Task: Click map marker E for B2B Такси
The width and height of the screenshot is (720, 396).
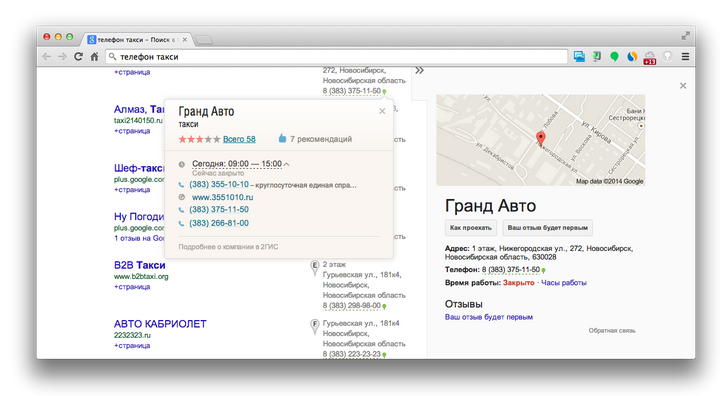Action: coord(315,267)
